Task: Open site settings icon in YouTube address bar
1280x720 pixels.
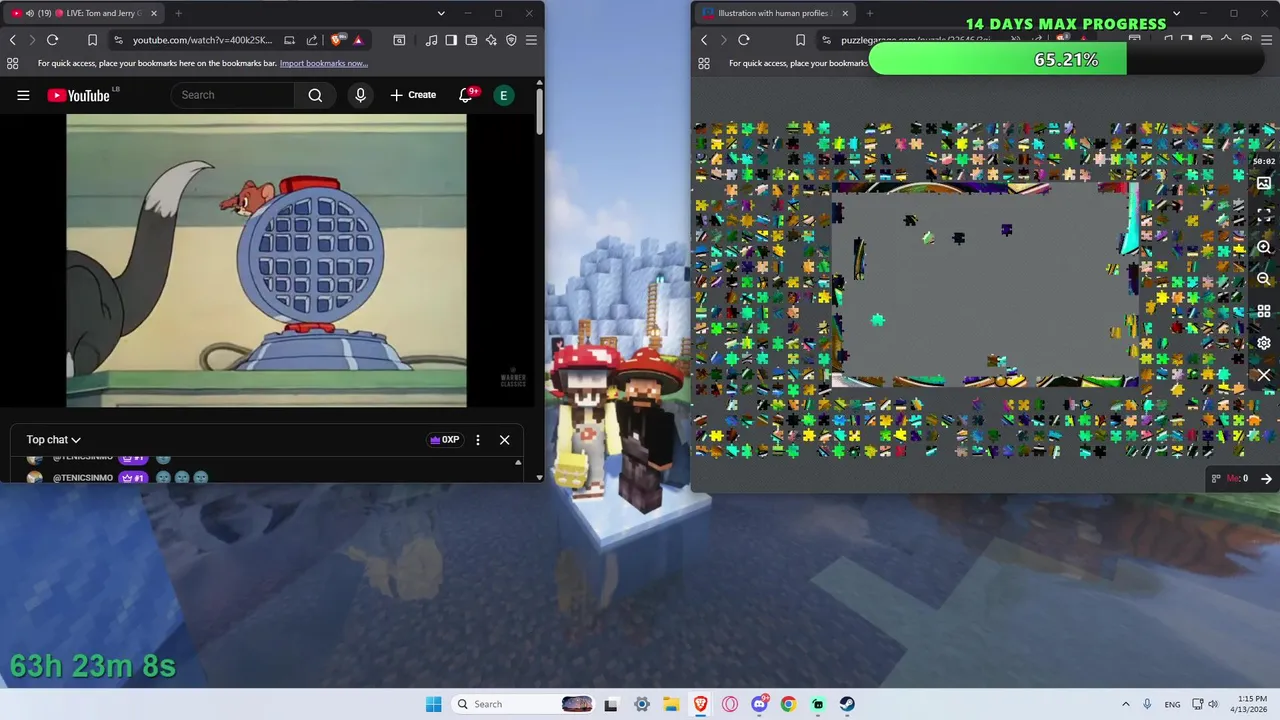Action: (119, 40)
